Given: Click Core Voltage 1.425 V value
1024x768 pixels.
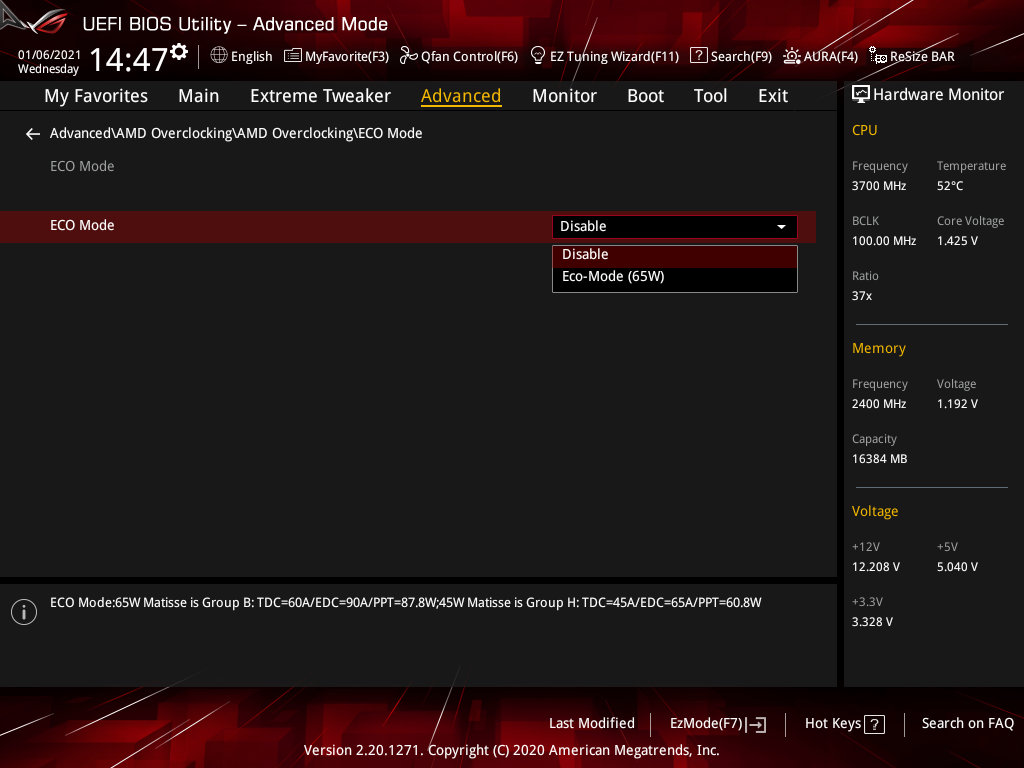Looking at the screenshot, I should 957,241.
